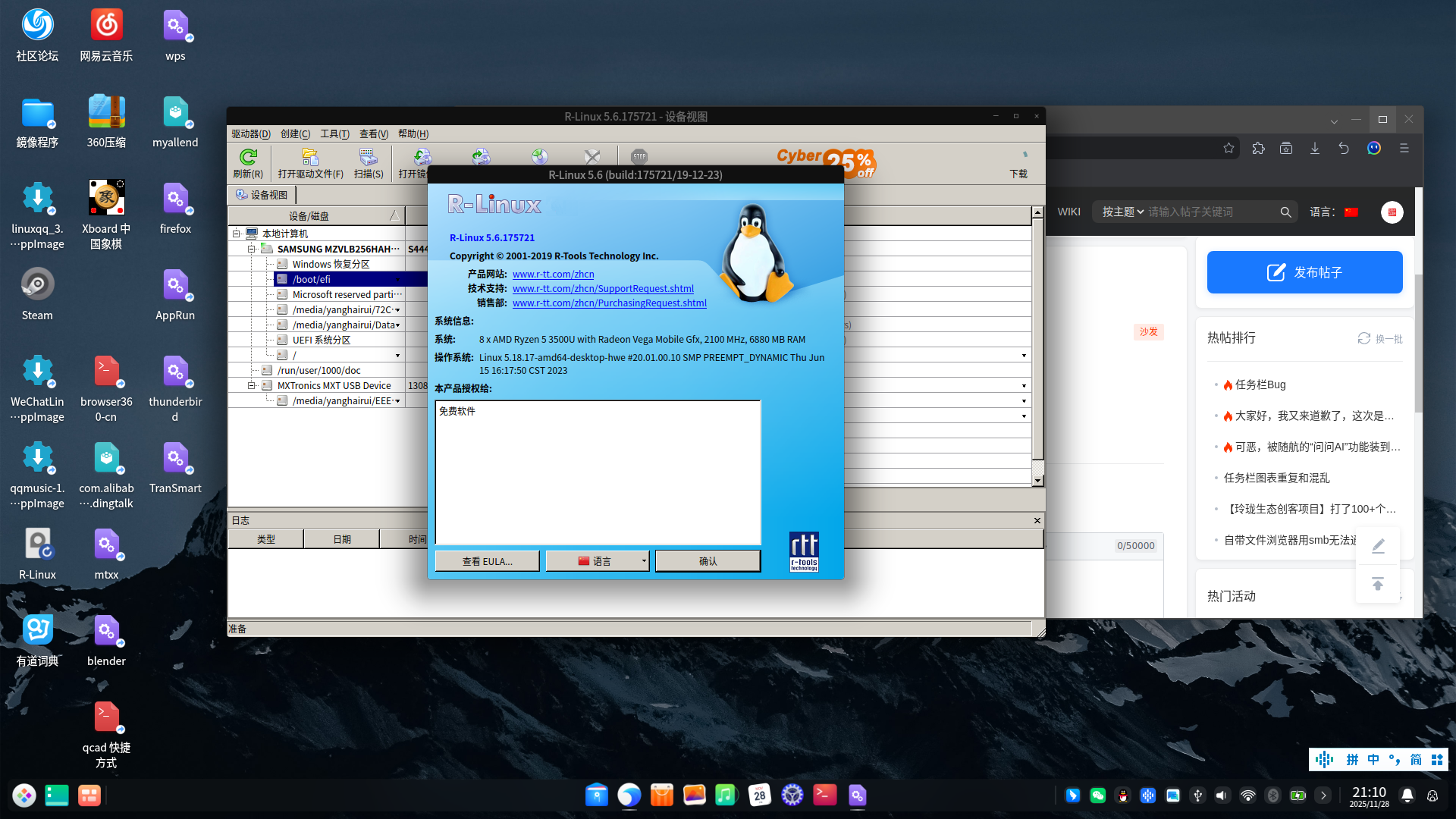Click the 查看 EULA... button
1456x819 pixels.
point(487,561)
